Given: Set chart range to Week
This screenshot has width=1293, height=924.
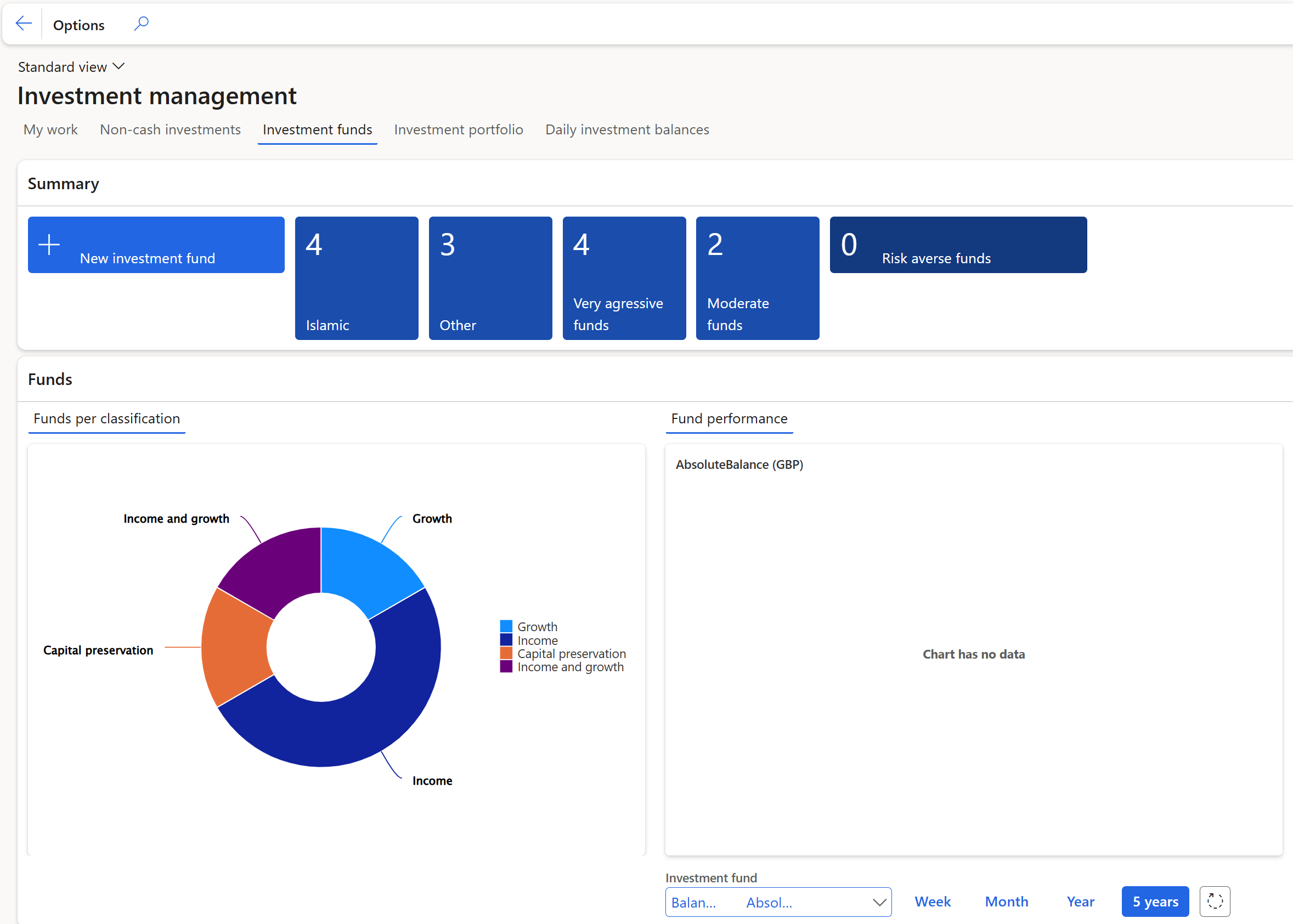Looking at the screenshot, I should point(932,902).
